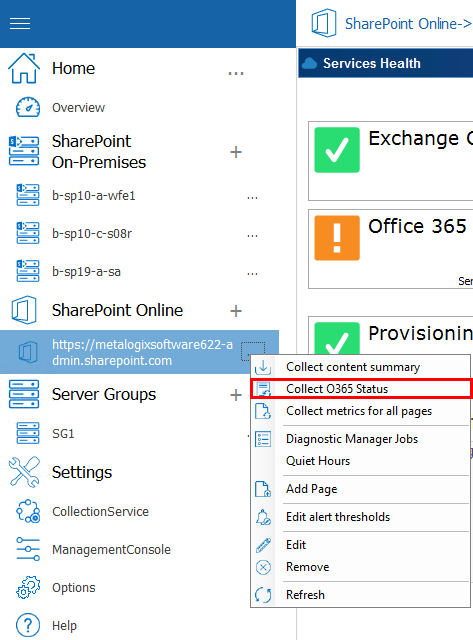Open ellipsis menu for b-sp10-c-s08r

pos(252,236)
